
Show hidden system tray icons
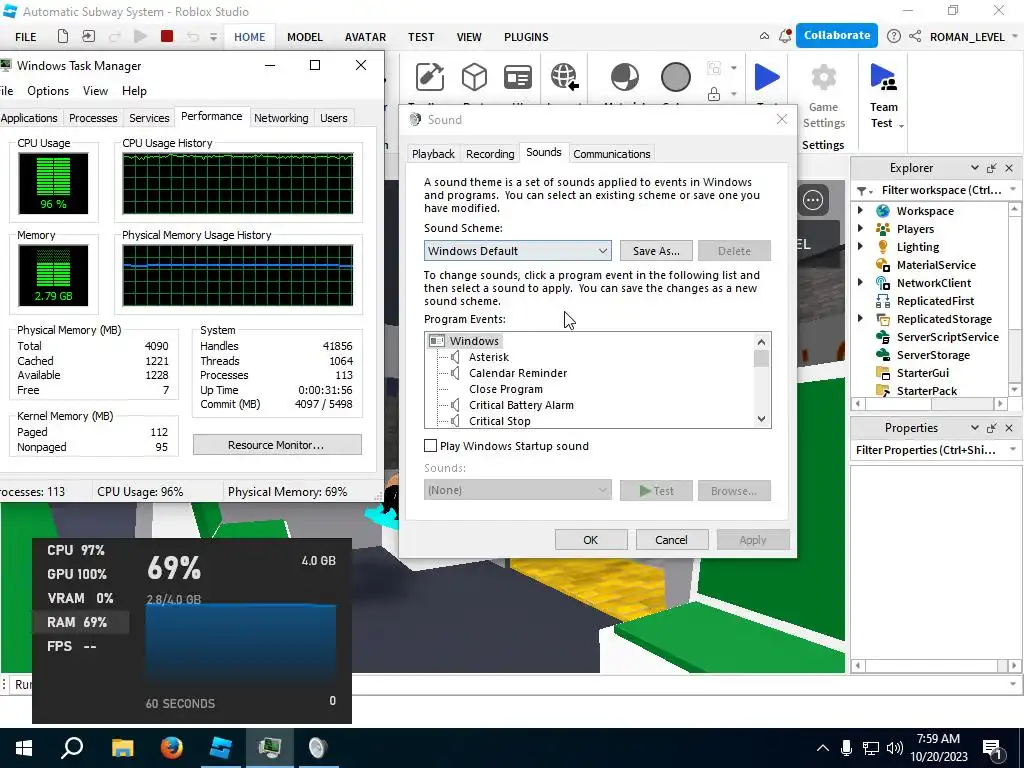point(823,748)
